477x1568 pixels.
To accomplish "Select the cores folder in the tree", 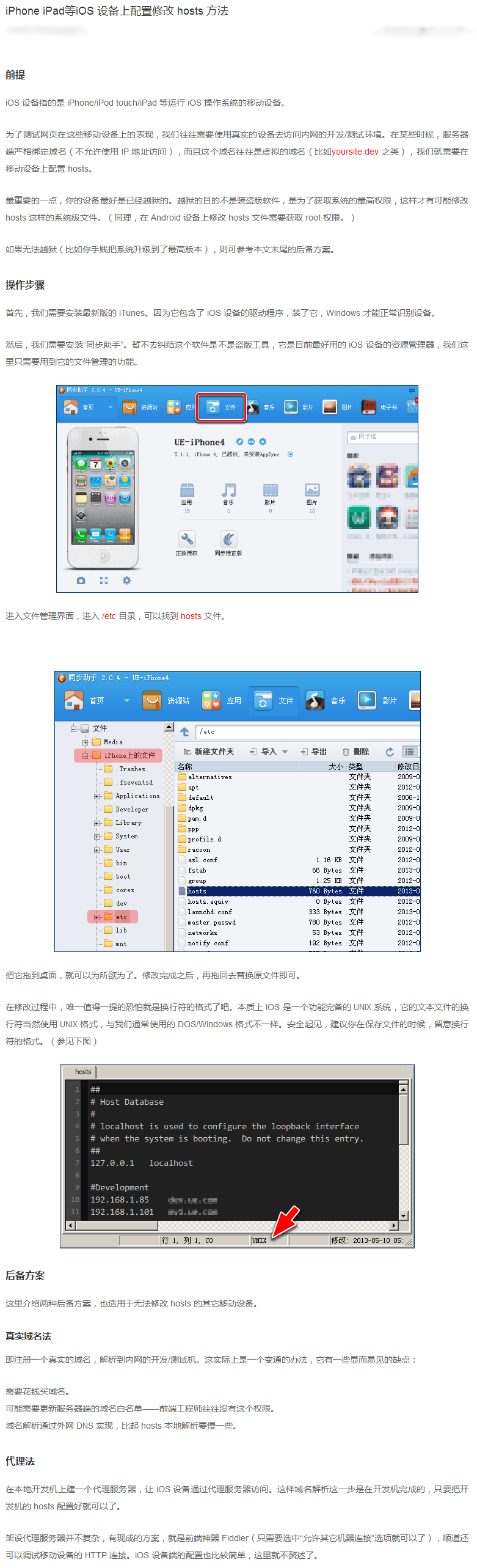I will click(x=119, y=890).
